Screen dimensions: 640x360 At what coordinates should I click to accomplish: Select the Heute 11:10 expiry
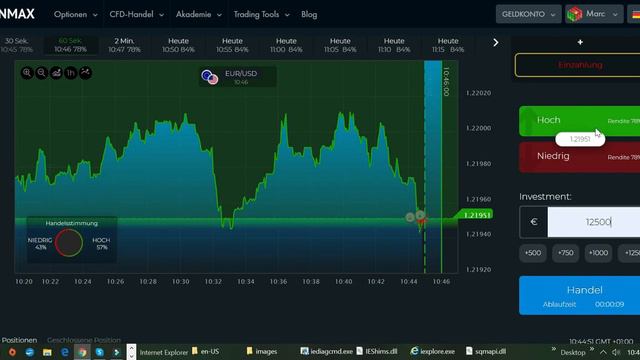click(x=394, y=45)
